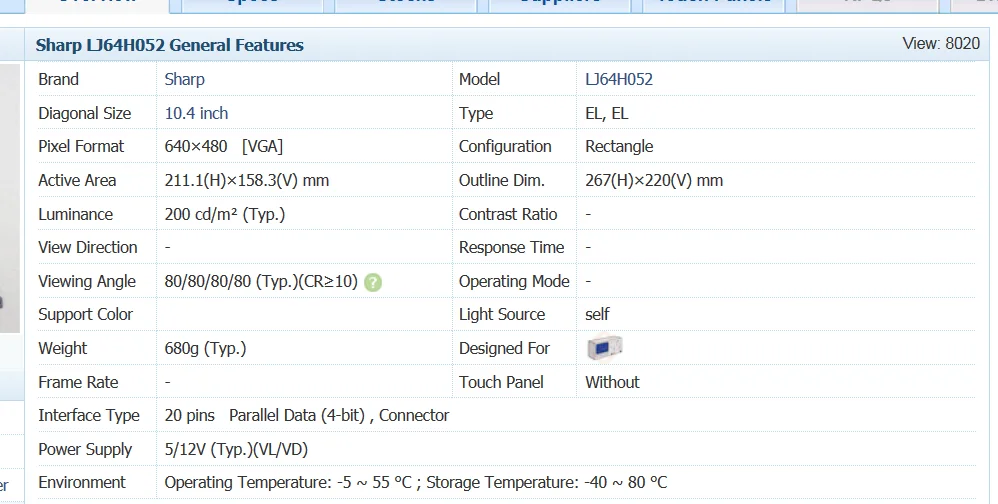The height and width of the screenshot is (504, 998).
Task: Select the 211.1(H)×158.3(V) mm active area value
Action: [246, 181]
